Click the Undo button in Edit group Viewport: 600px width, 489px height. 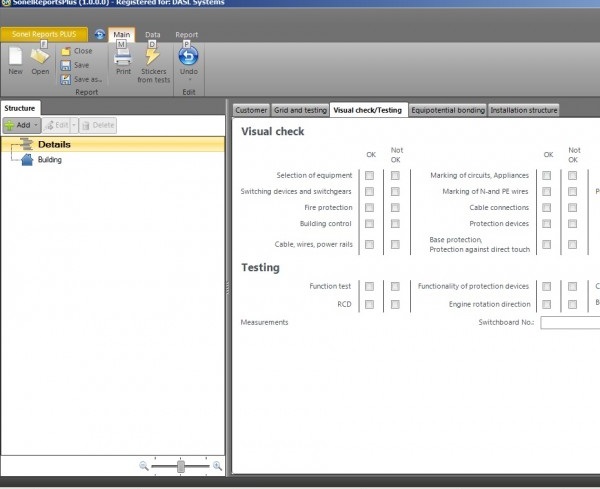(x=188, y=60)
